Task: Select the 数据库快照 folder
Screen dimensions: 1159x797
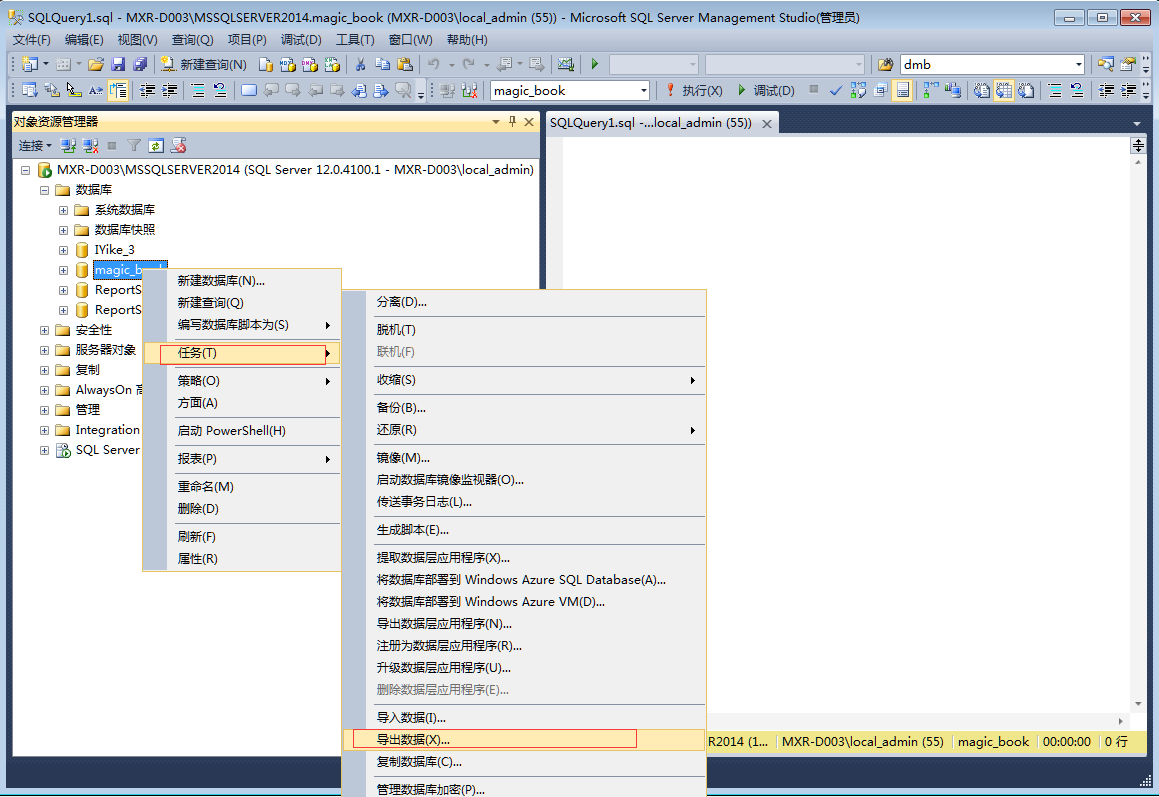Action: [125, 230]
